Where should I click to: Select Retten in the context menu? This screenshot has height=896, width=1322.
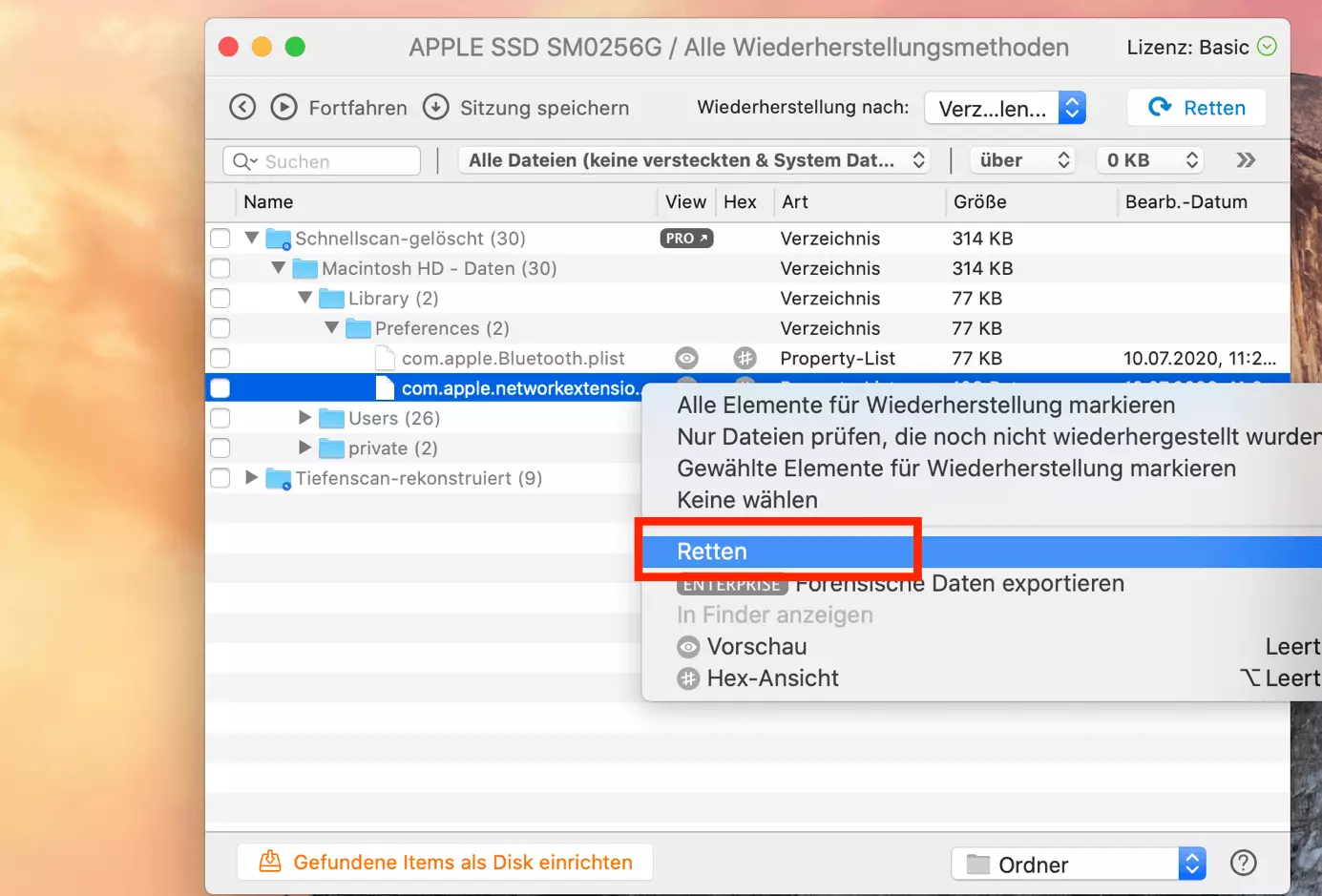click(x=712, y=552)
